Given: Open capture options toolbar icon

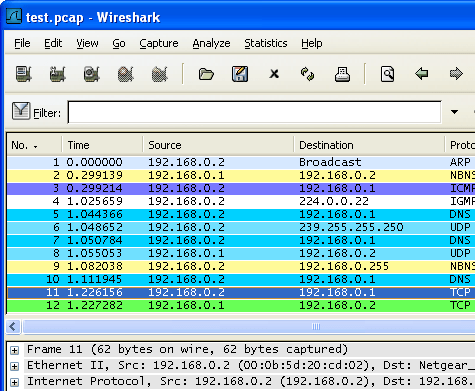Looking at the screenshot, I should coord(57,74).
